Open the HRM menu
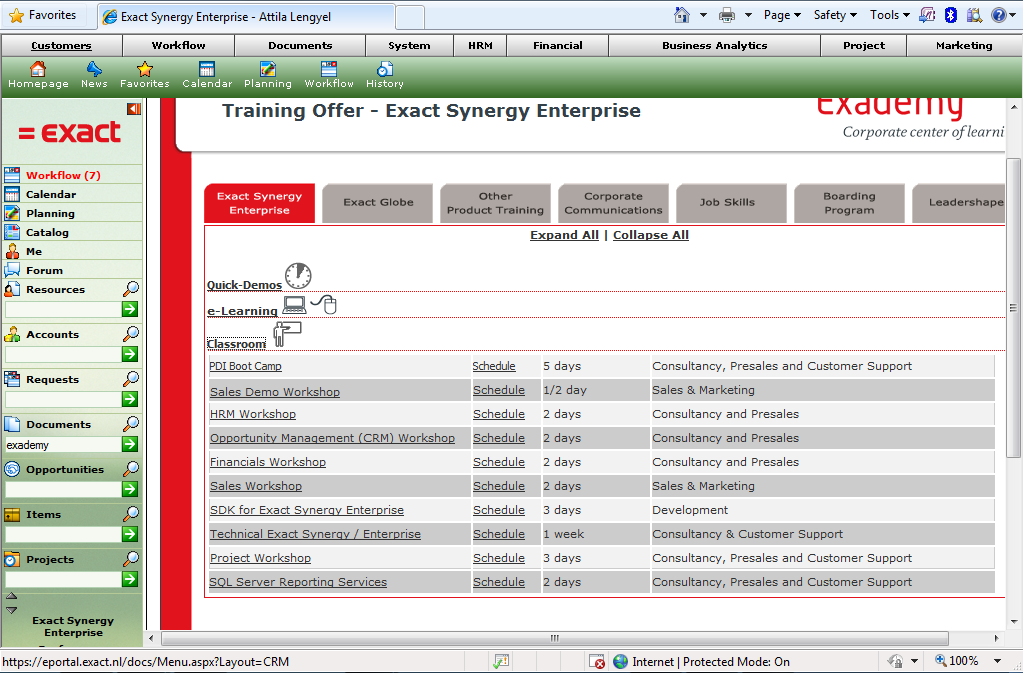The width and height of the screenshot is (1023, 673). click(480, 45)
